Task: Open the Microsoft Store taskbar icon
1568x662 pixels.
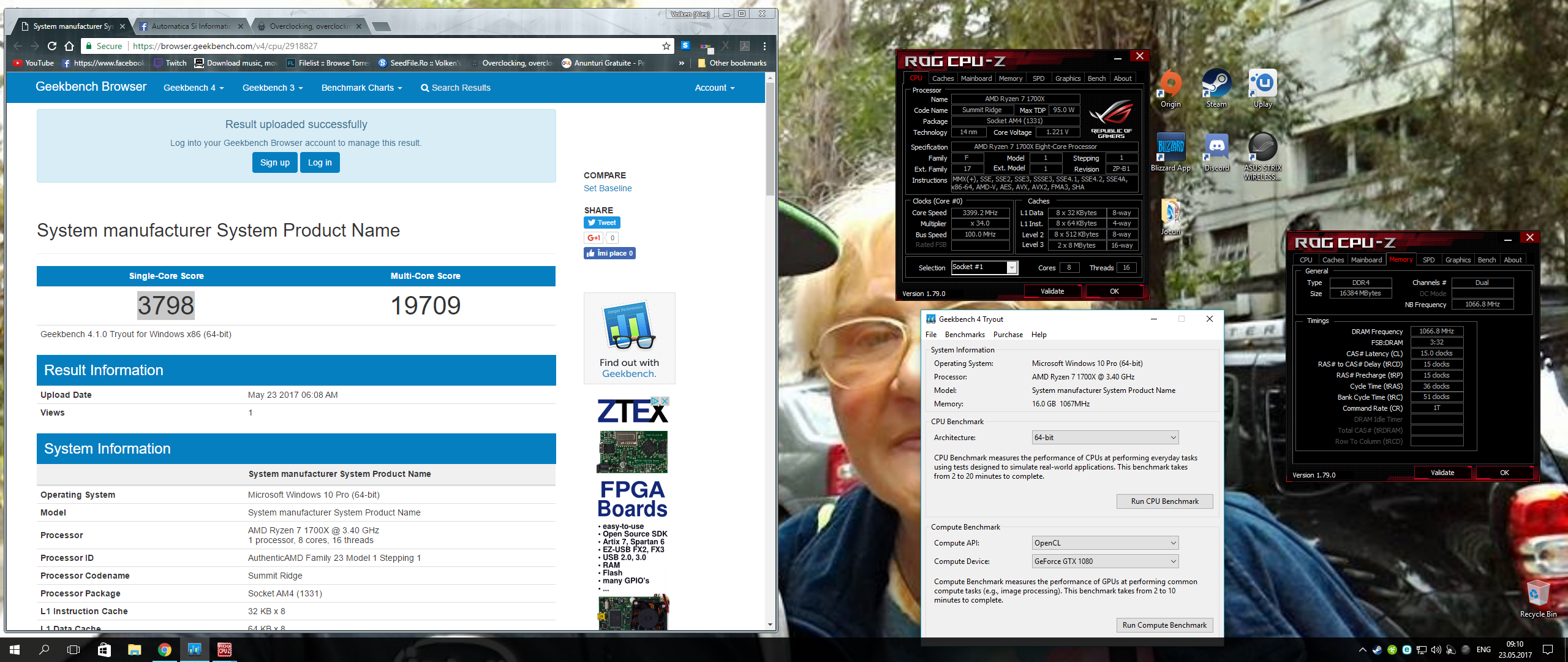Action: click(x=104, y=650)
